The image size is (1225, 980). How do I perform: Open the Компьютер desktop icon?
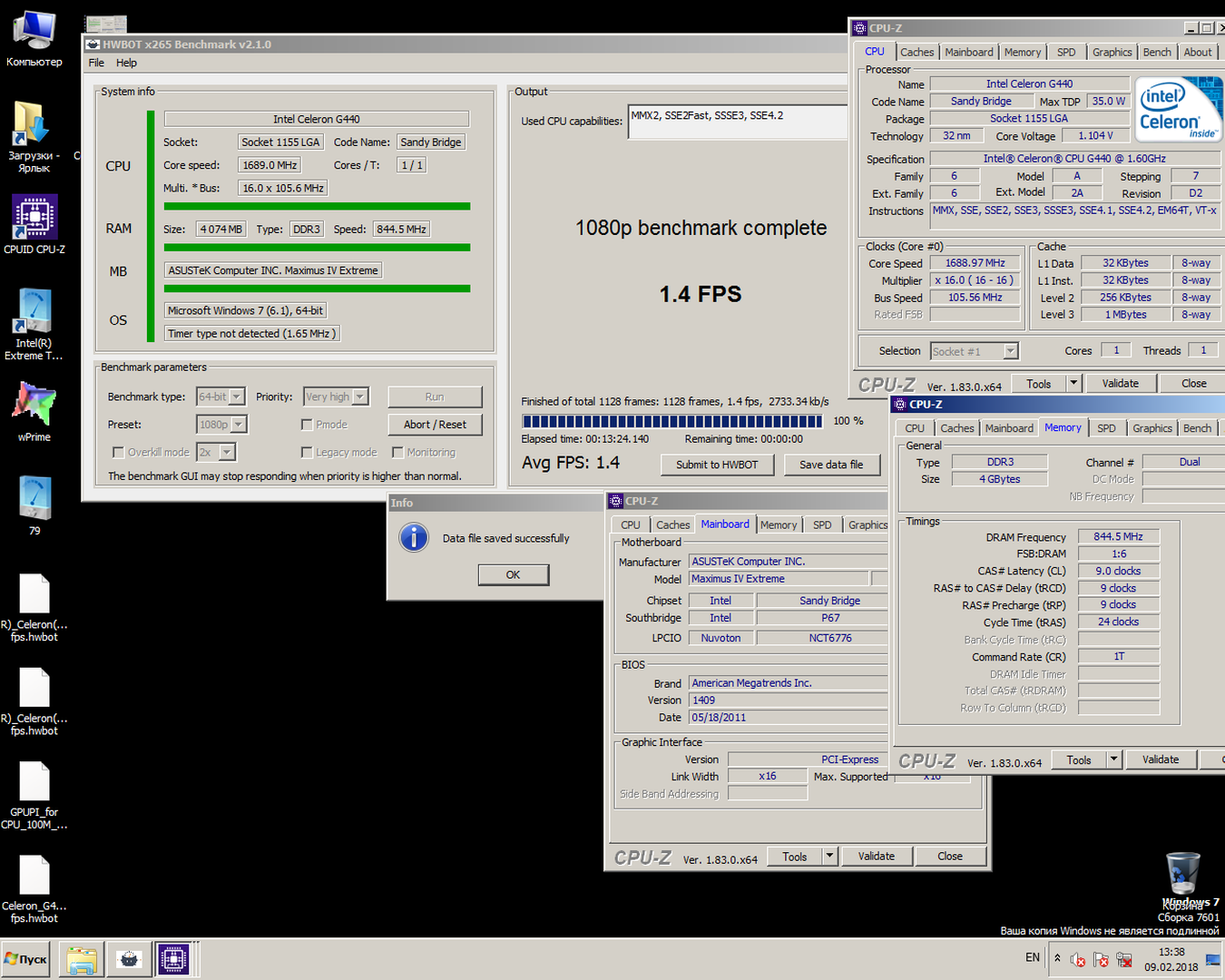pyautogui.click(x=34, y=39)
